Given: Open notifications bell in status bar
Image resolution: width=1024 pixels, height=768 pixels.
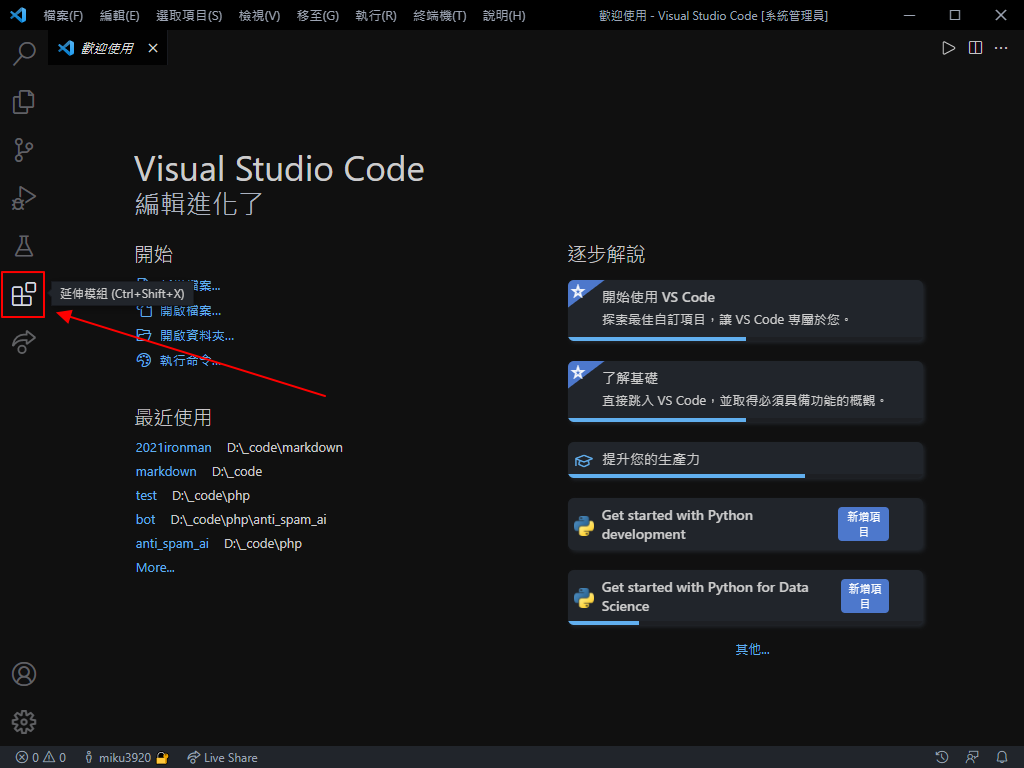Looking at the screenshot, I should [x=1002, y=758].
